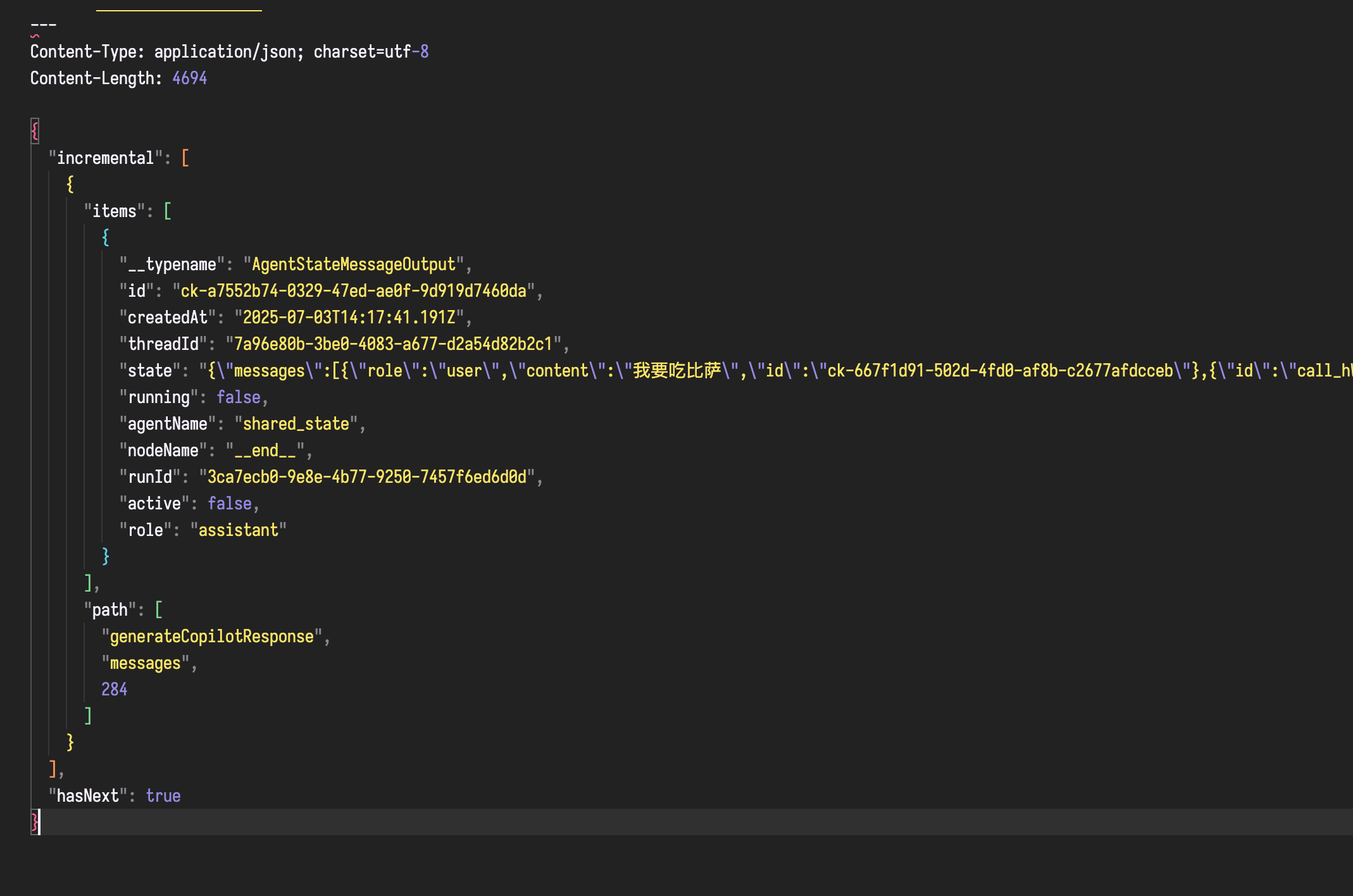Click the "hasNext" key

pos(88,796)
